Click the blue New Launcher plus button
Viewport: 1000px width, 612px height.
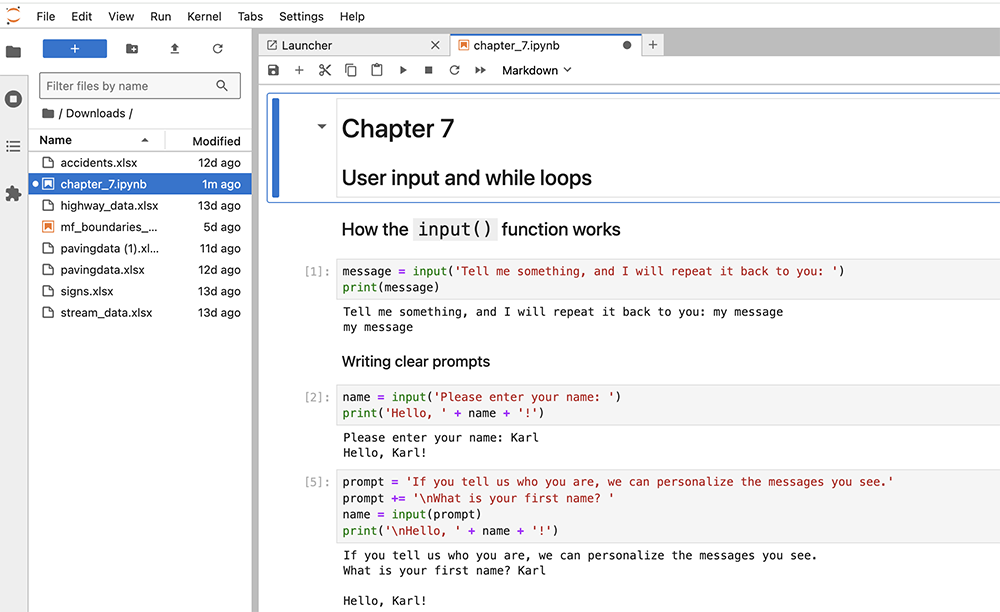tap(75, 48)
